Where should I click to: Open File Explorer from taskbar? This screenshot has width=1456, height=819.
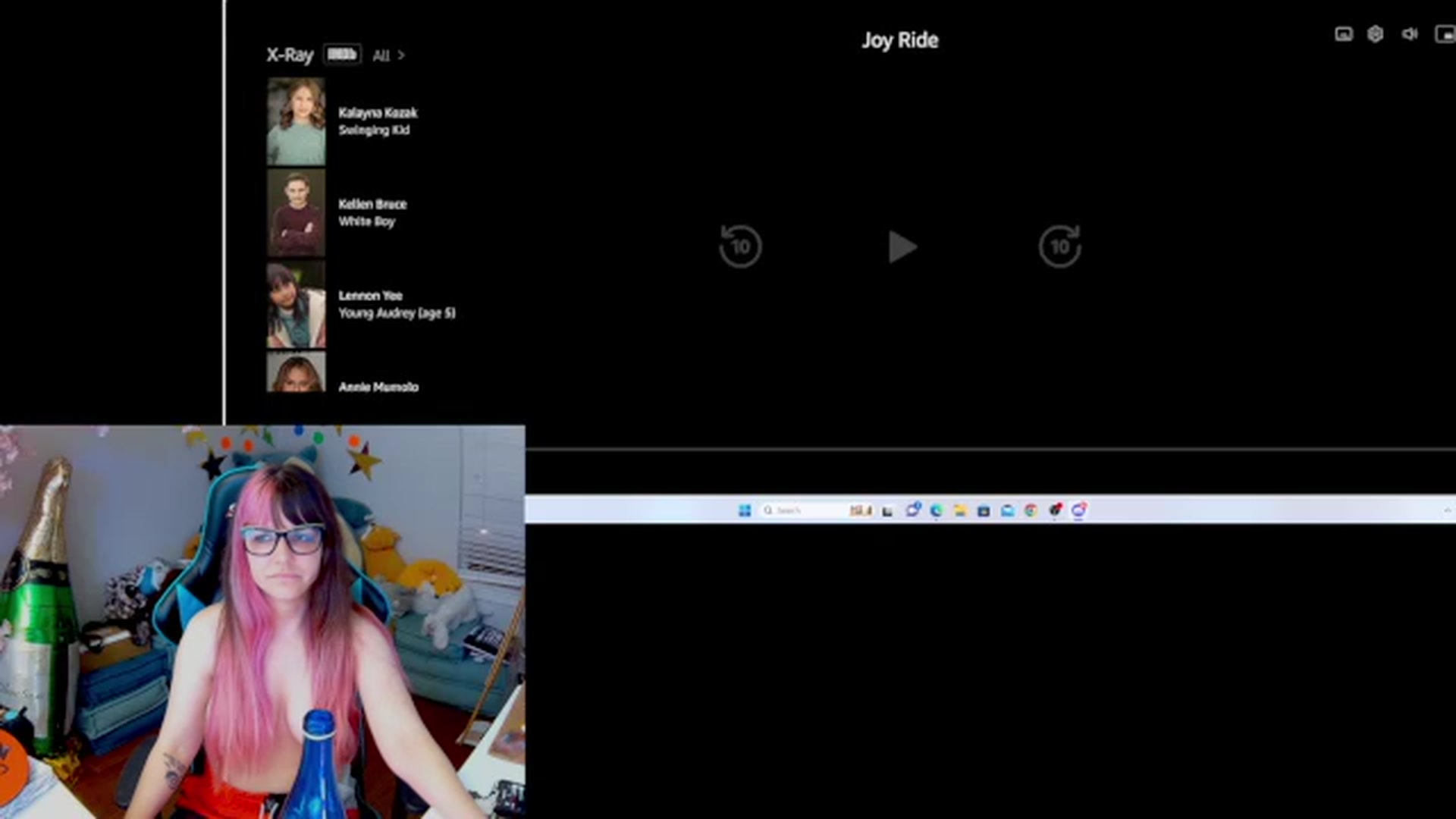(x=960, y=510)
